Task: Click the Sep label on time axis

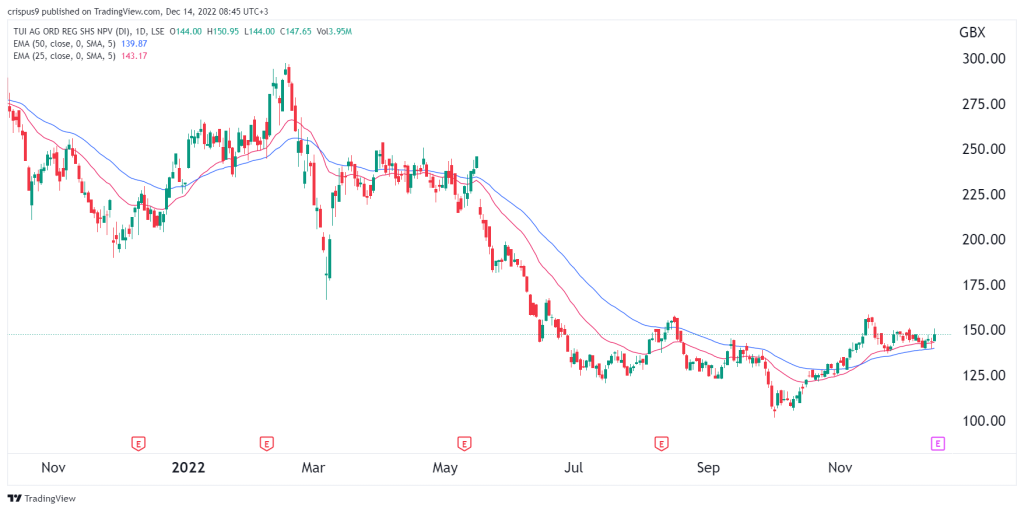Action: click(708, 469)
